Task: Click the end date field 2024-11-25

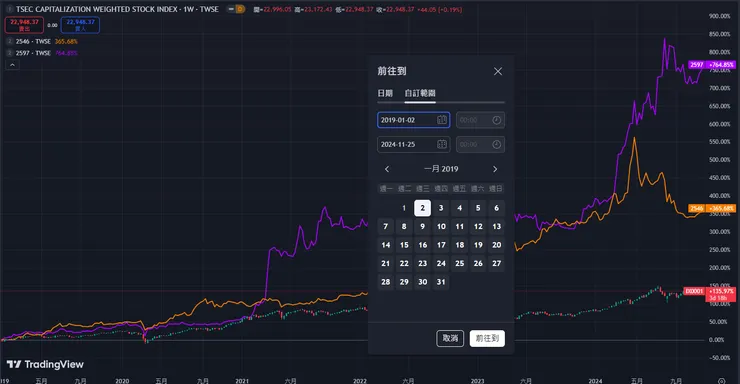Action: (413, 144)
